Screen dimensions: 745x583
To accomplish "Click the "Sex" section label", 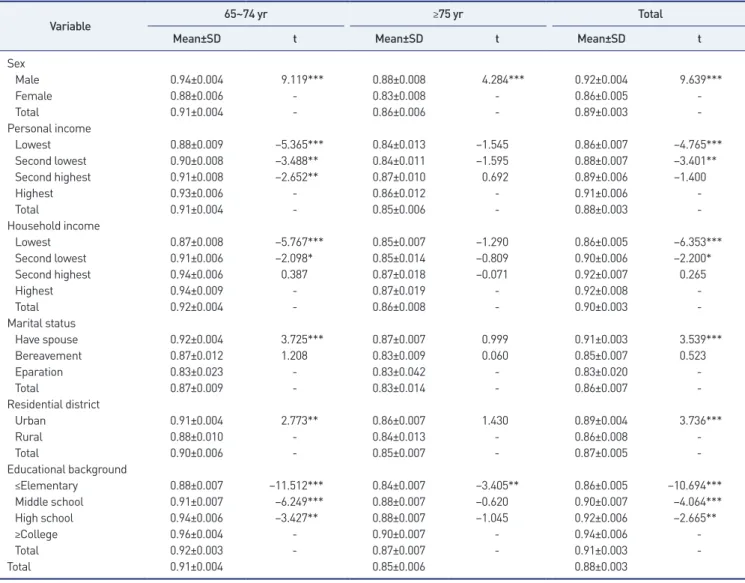I will coord(16,64).
